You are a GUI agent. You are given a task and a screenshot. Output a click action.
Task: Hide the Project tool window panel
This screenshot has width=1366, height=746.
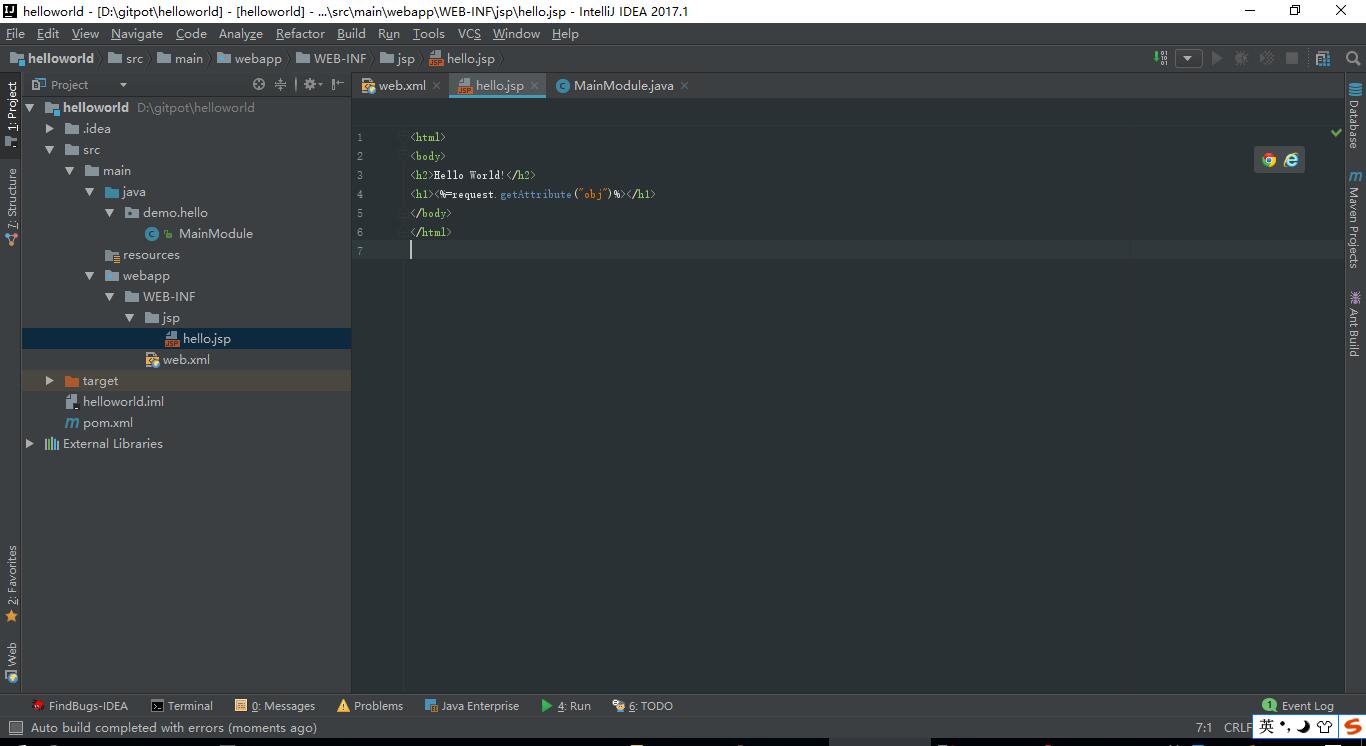(338, 85)
